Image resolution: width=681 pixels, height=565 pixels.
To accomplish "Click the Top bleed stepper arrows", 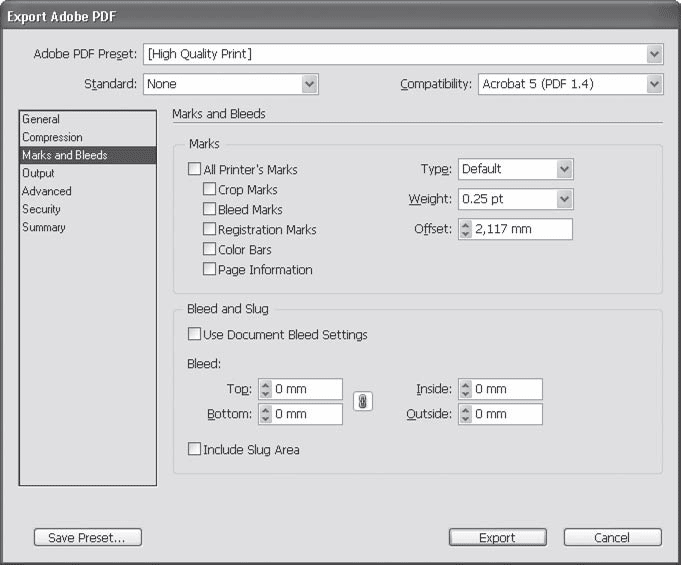I will 265,389.
